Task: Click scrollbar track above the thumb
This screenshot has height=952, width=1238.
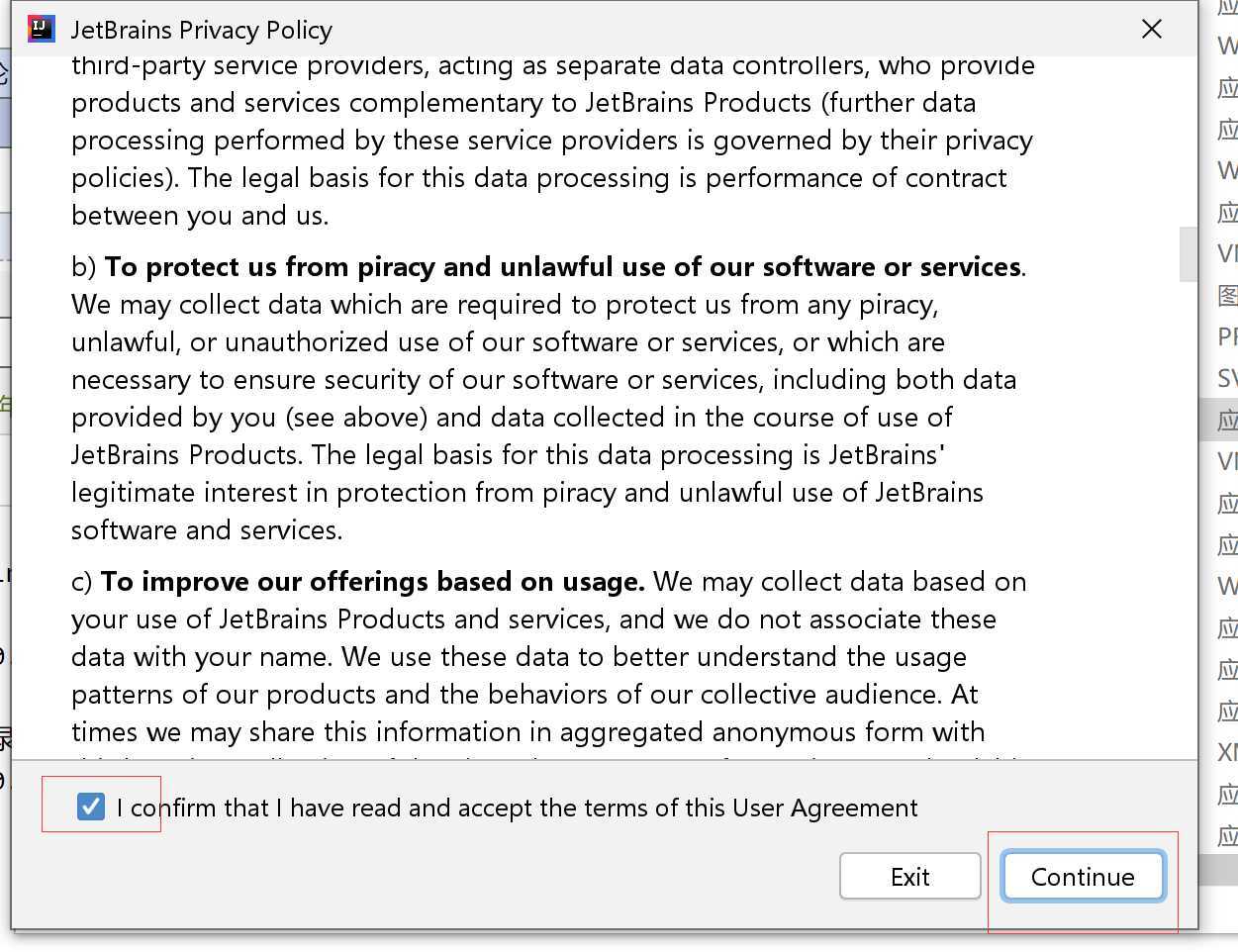Action: 1188,139
